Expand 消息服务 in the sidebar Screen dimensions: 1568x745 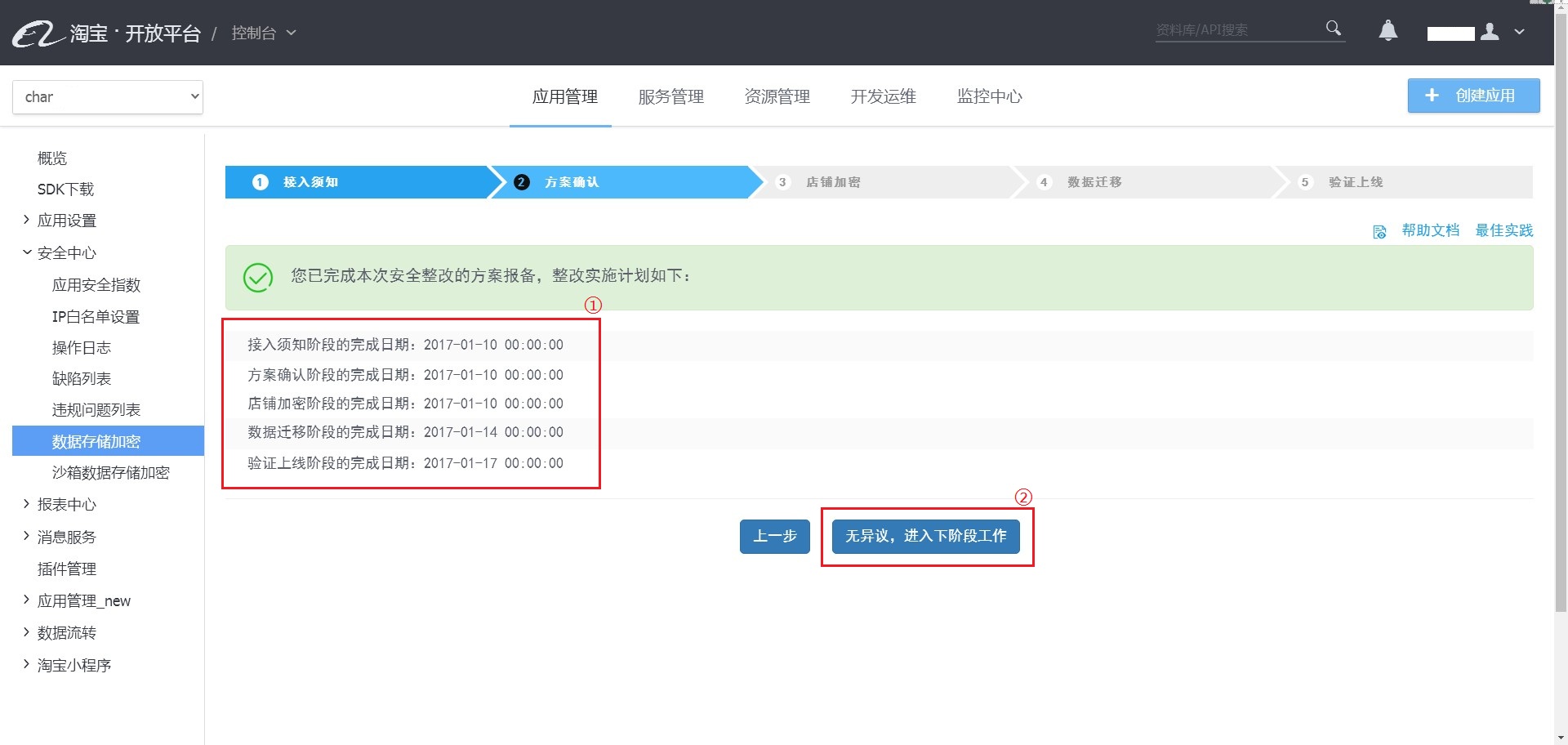tap(26, 536)
